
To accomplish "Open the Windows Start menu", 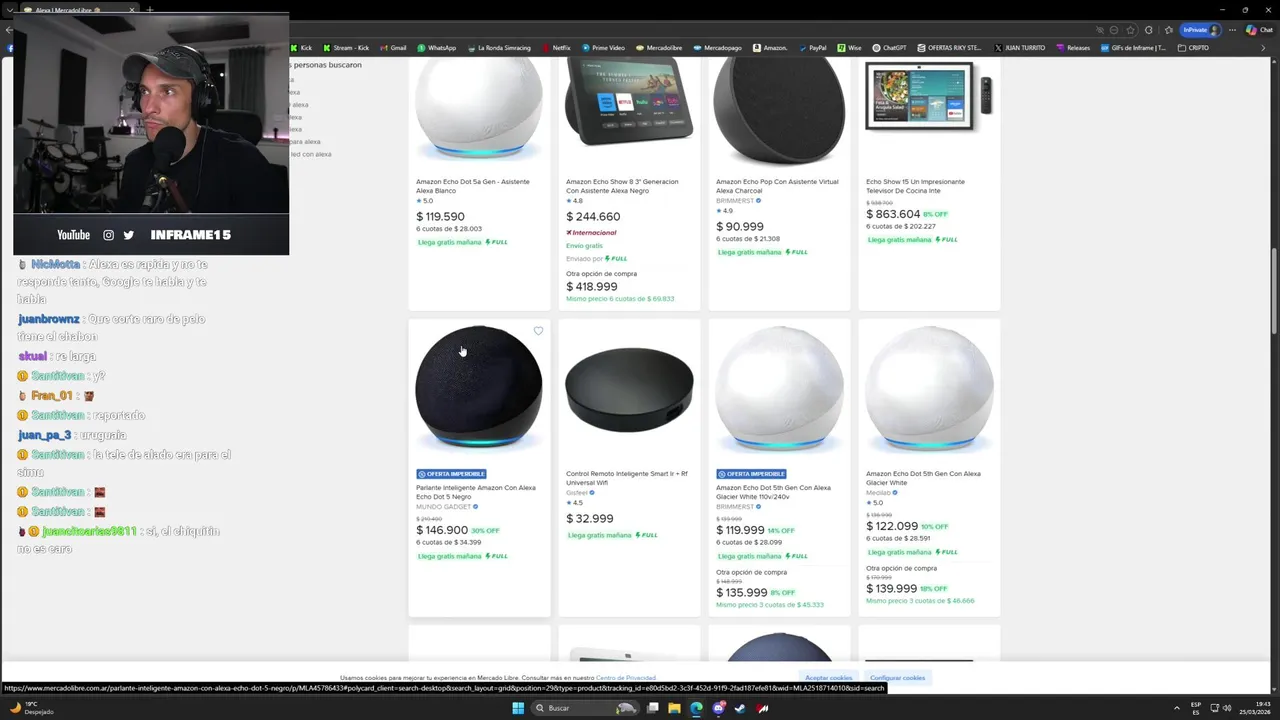I will tap(518, 708).
